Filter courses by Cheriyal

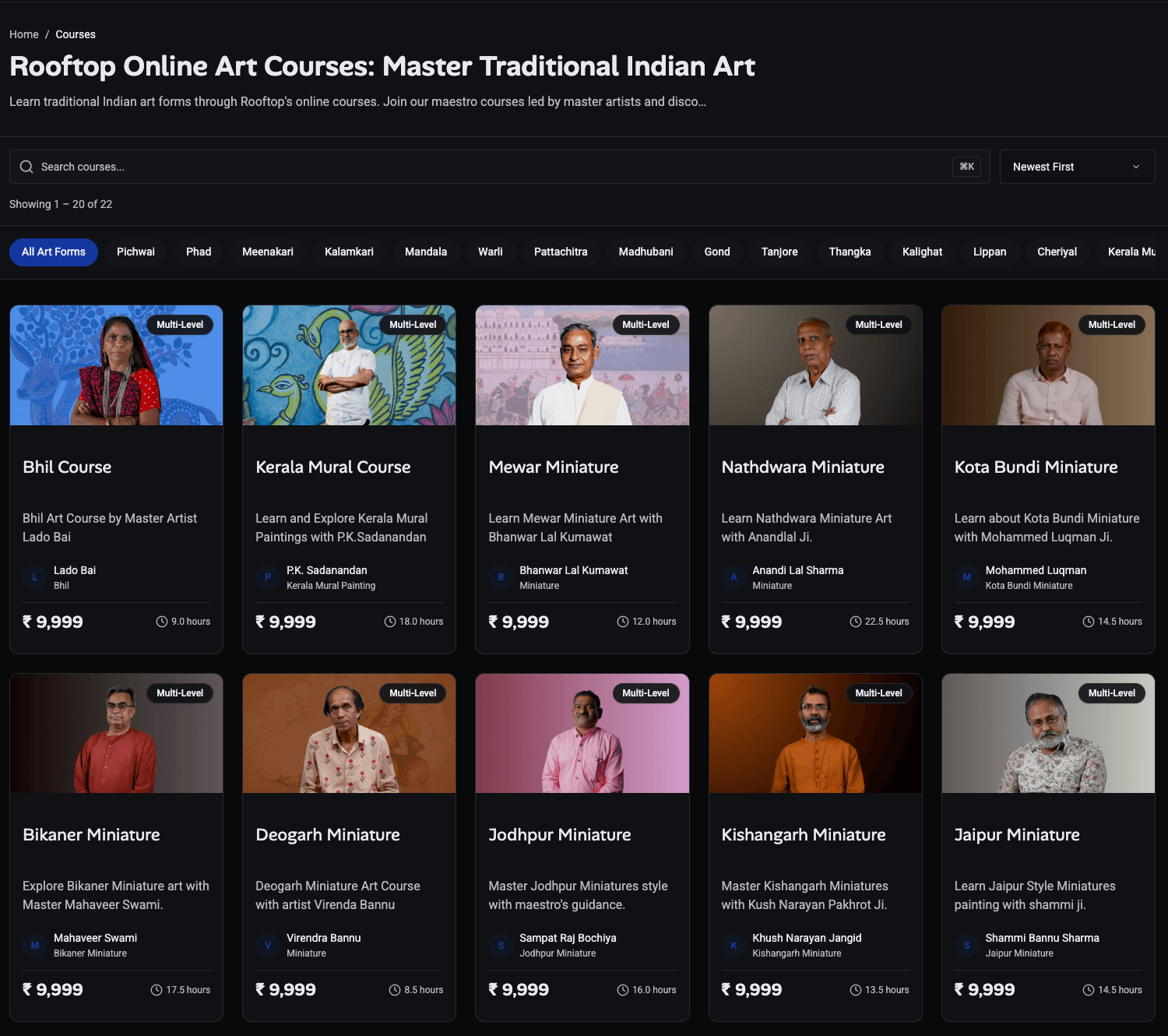tap(1057, 252)
